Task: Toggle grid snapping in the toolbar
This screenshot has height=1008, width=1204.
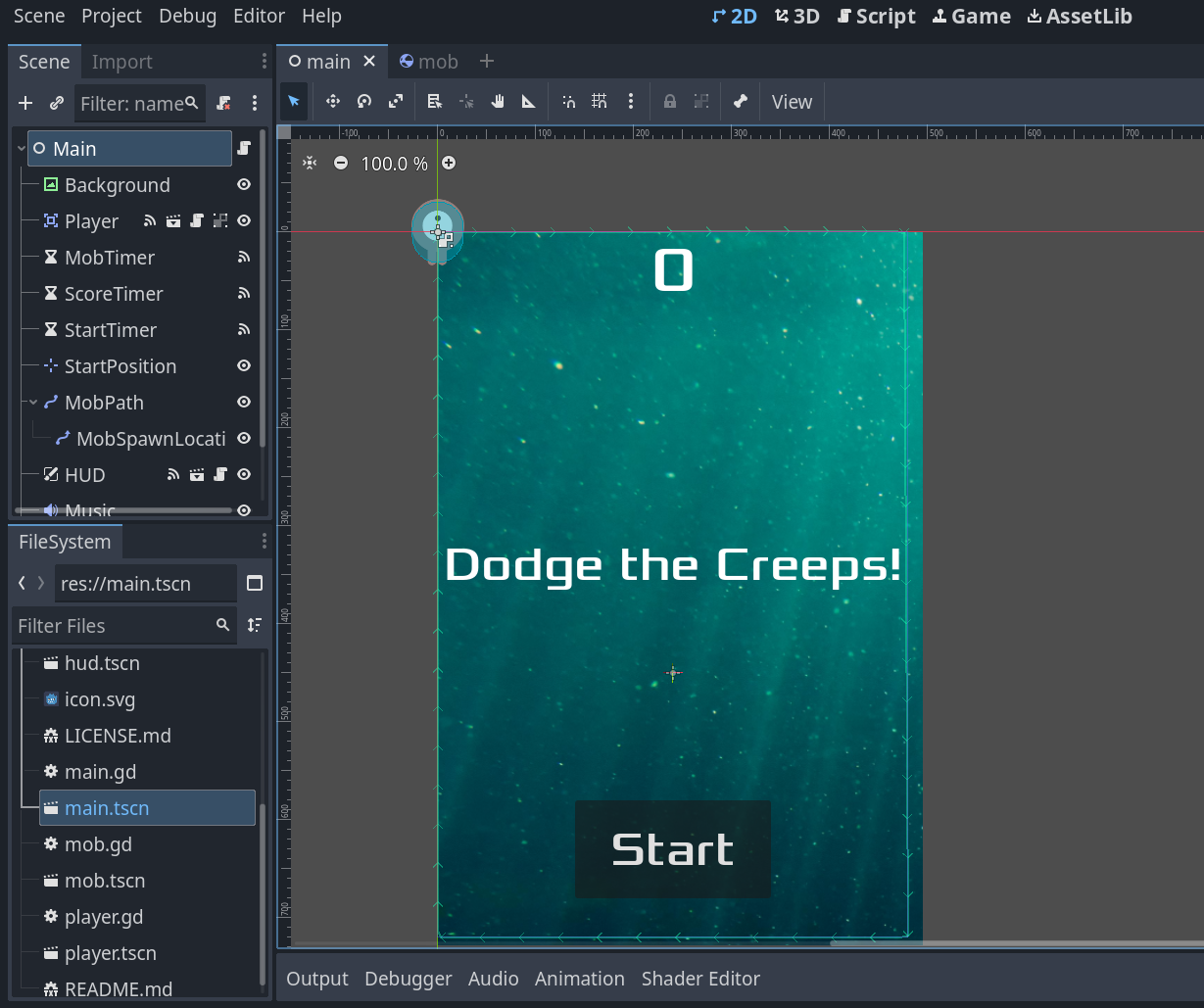Action: coord(600,102)
